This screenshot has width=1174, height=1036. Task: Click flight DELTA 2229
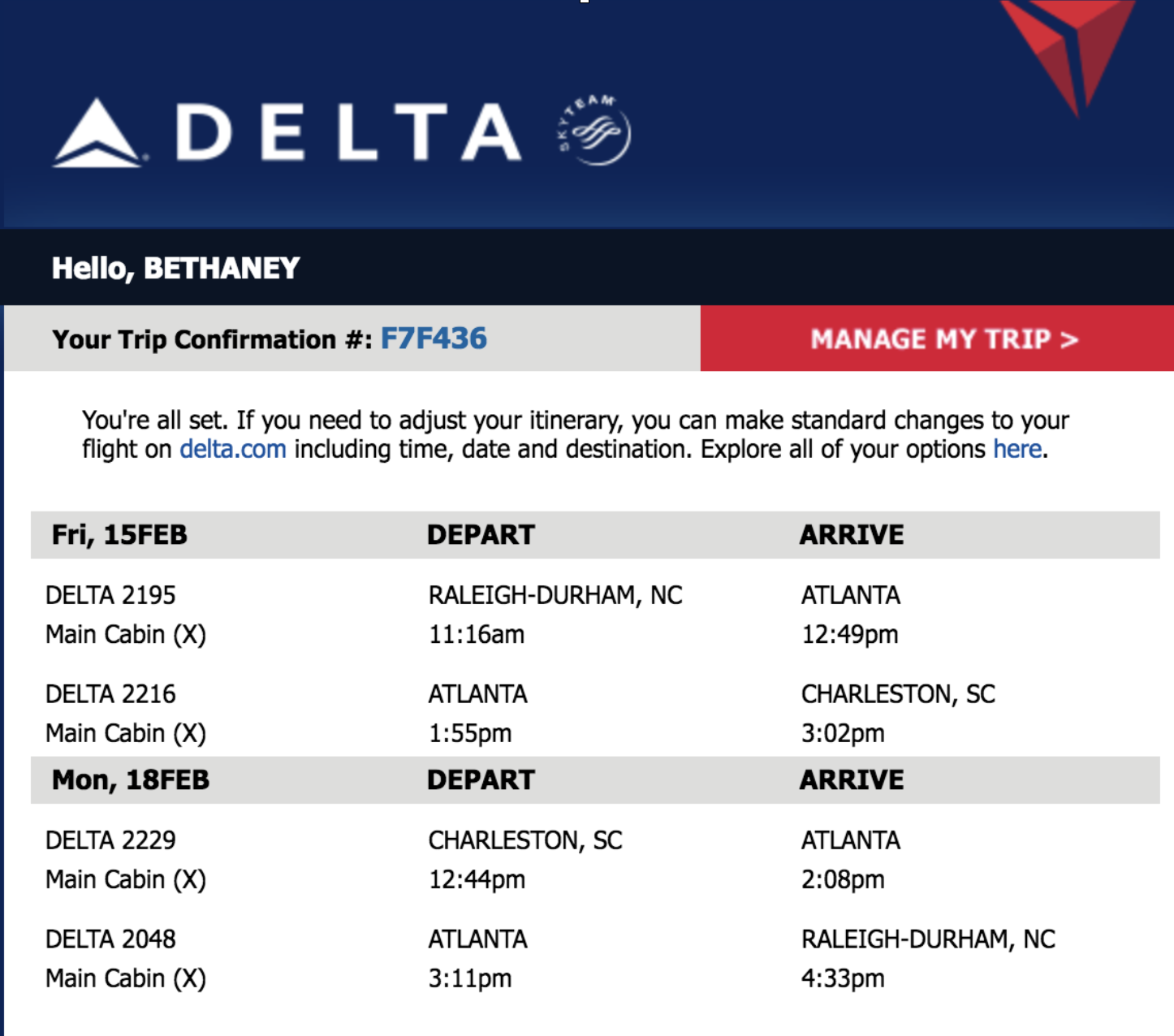110,840
